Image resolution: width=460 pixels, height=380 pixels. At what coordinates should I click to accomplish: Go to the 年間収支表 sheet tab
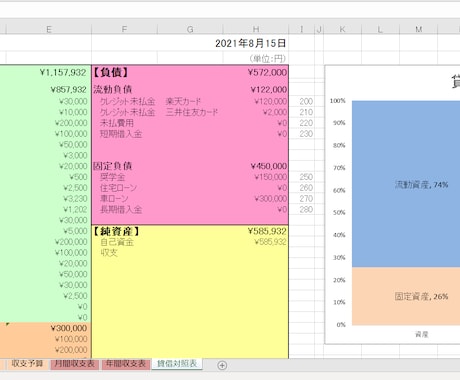click(126, 364)
